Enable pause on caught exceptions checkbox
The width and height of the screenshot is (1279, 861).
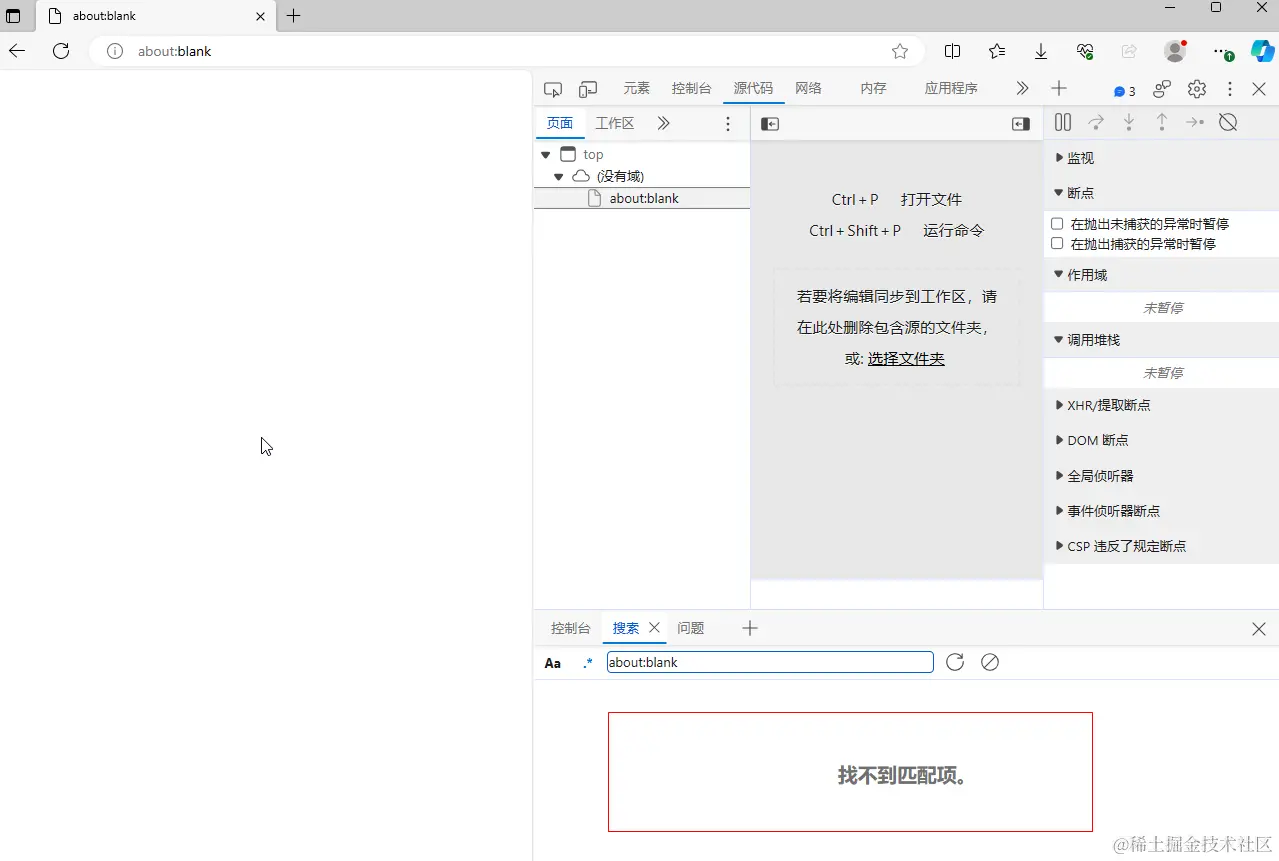pyautogui.click(x=1057, y=243)
